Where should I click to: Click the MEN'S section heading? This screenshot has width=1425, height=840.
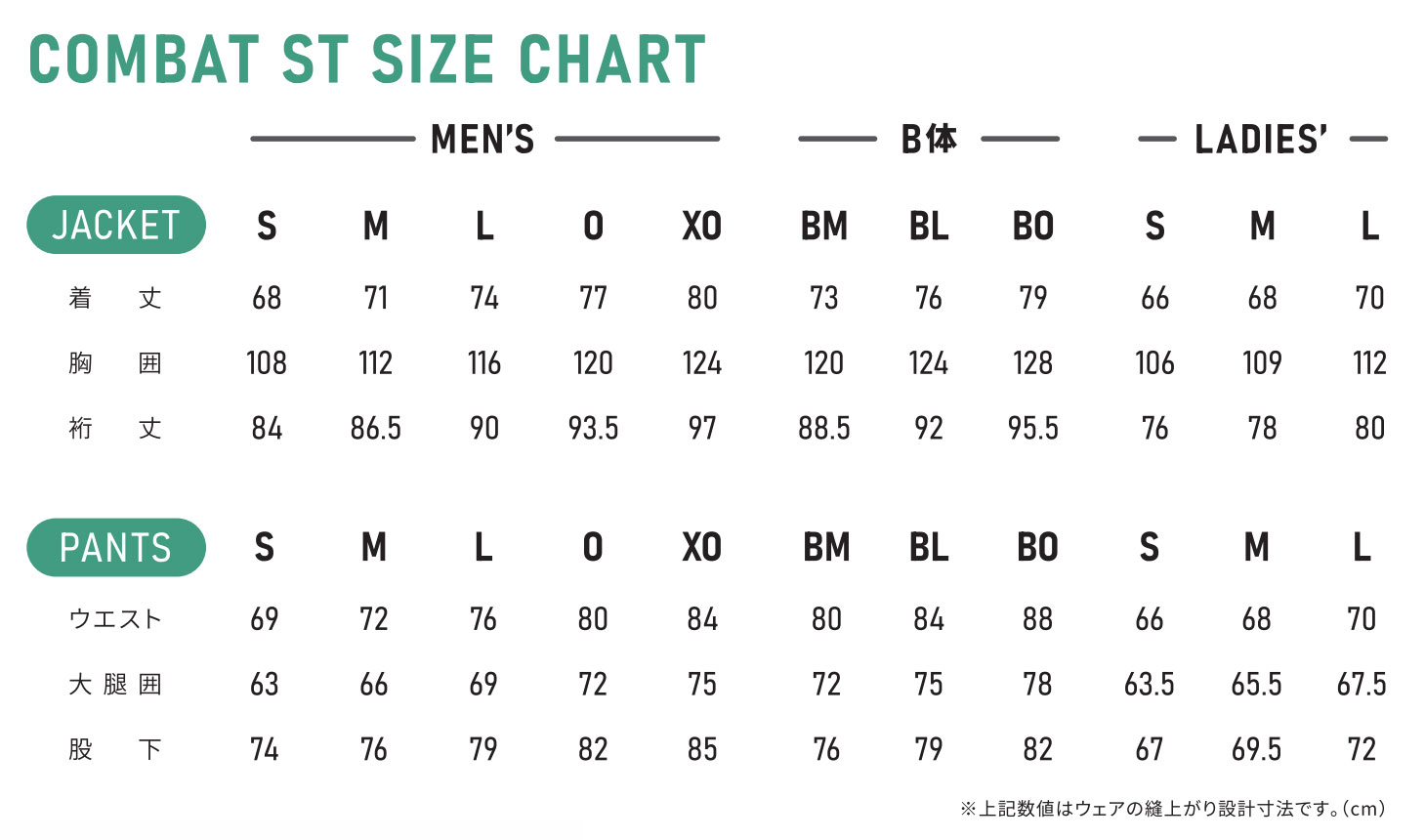[482, 139]
